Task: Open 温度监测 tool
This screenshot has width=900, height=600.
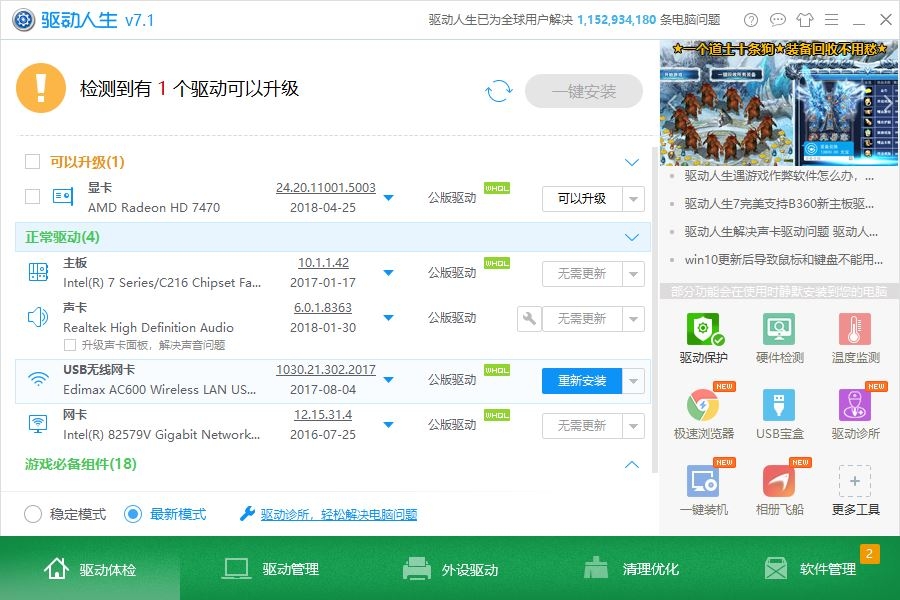Action: [x=855, y=339]
